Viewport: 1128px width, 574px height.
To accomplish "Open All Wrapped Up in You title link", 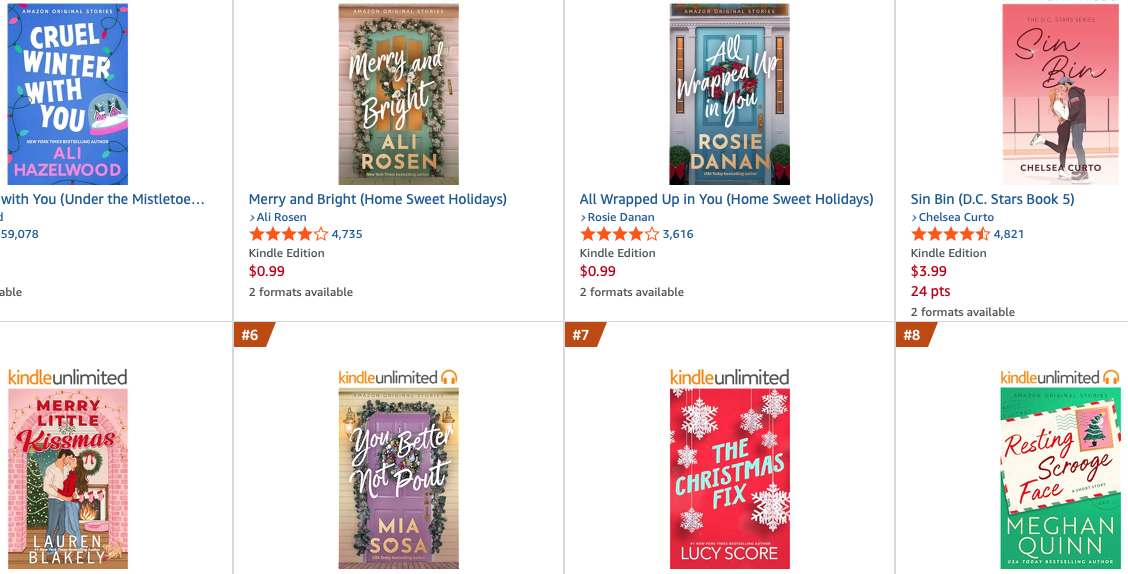I will [x=726, y=199].
